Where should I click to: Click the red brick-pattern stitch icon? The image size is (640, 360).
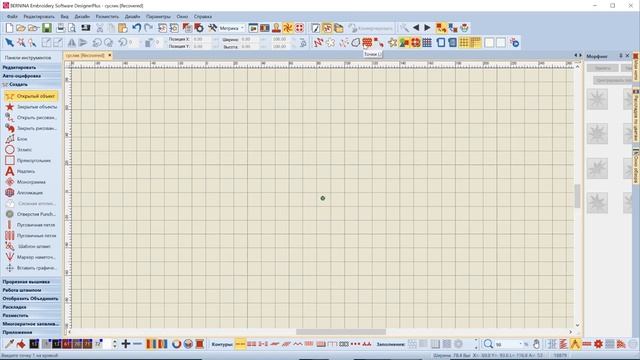[367, 42]
